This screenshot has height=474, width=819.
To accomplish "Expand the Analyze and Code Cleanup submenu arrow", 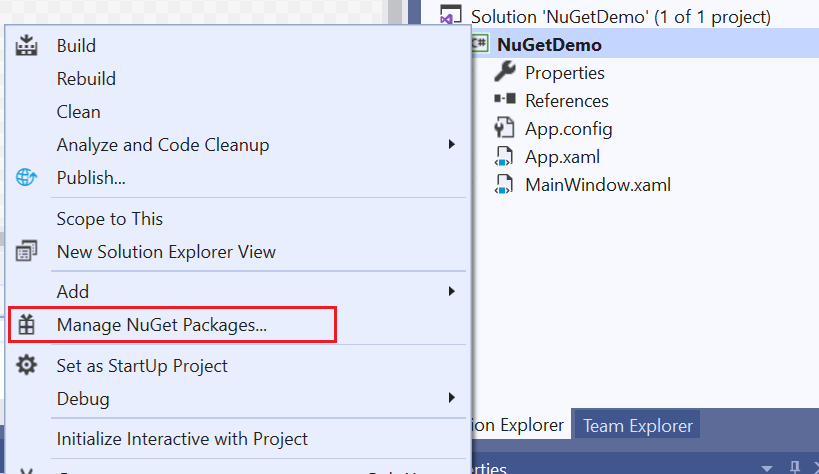I will point(452,145).
